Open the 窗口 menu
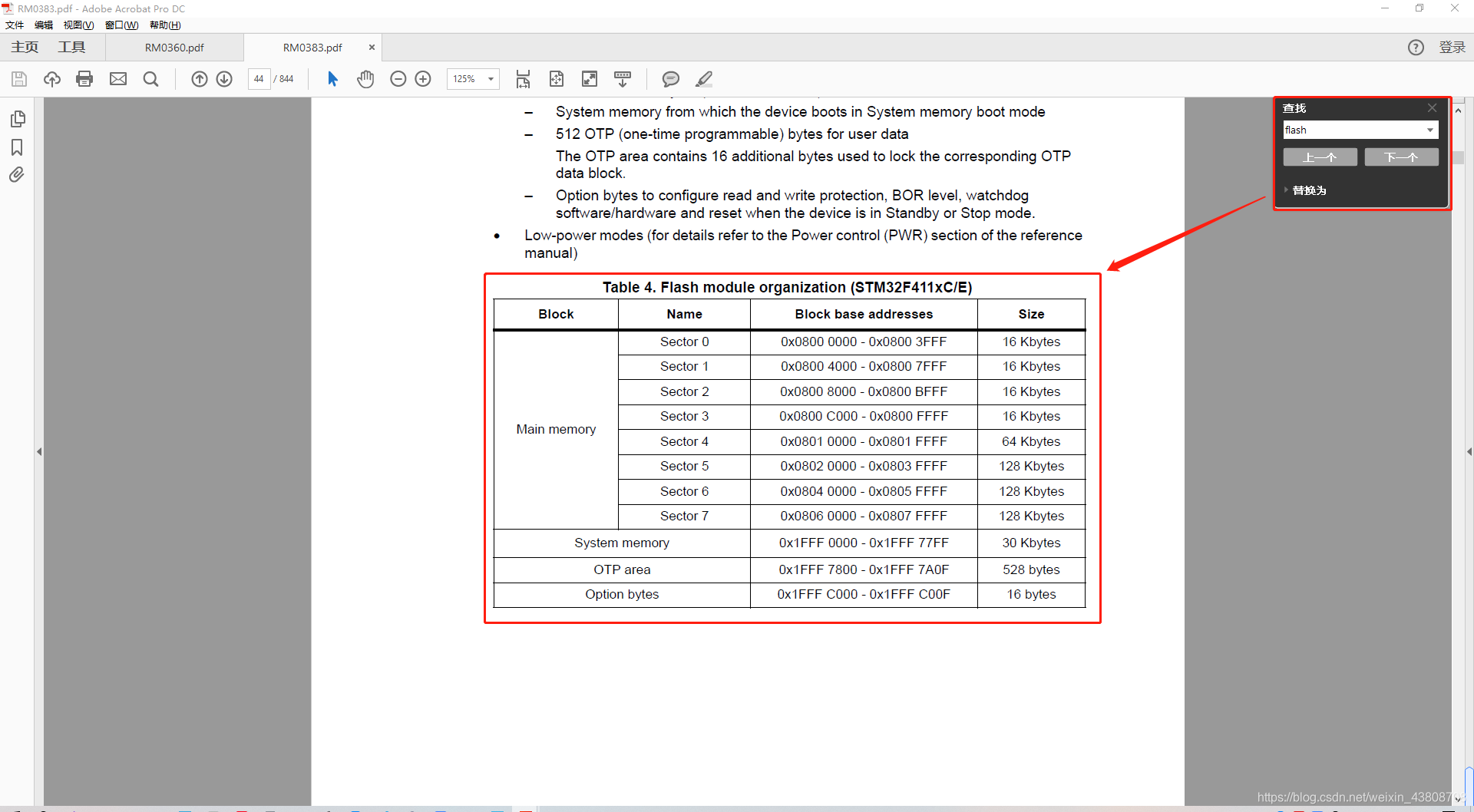 [x=122, y=25]
